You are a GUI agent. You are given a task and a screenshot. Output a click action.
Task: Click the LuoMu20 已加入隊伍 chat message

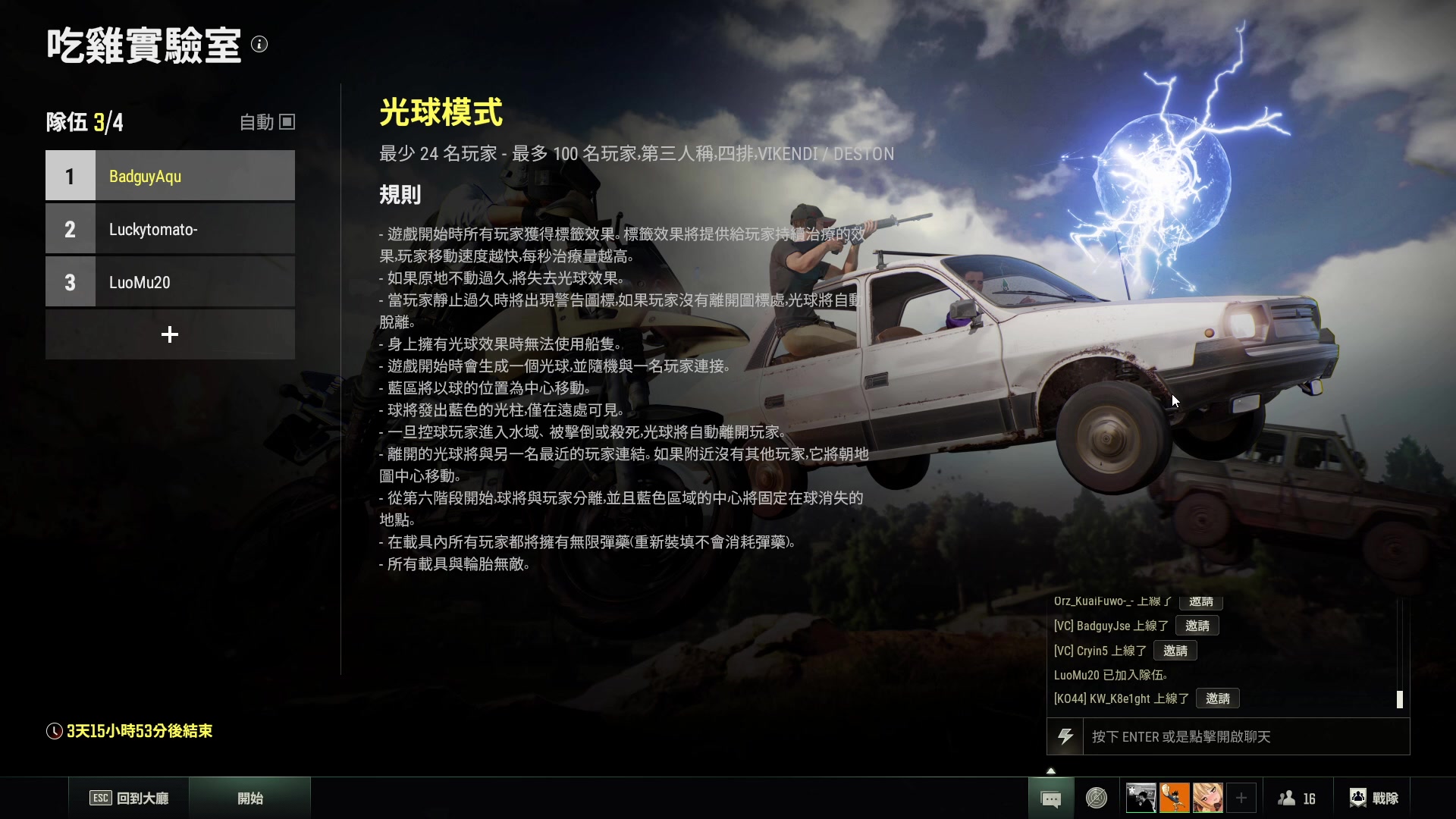pyautogui.click(x=1110, y=675)
